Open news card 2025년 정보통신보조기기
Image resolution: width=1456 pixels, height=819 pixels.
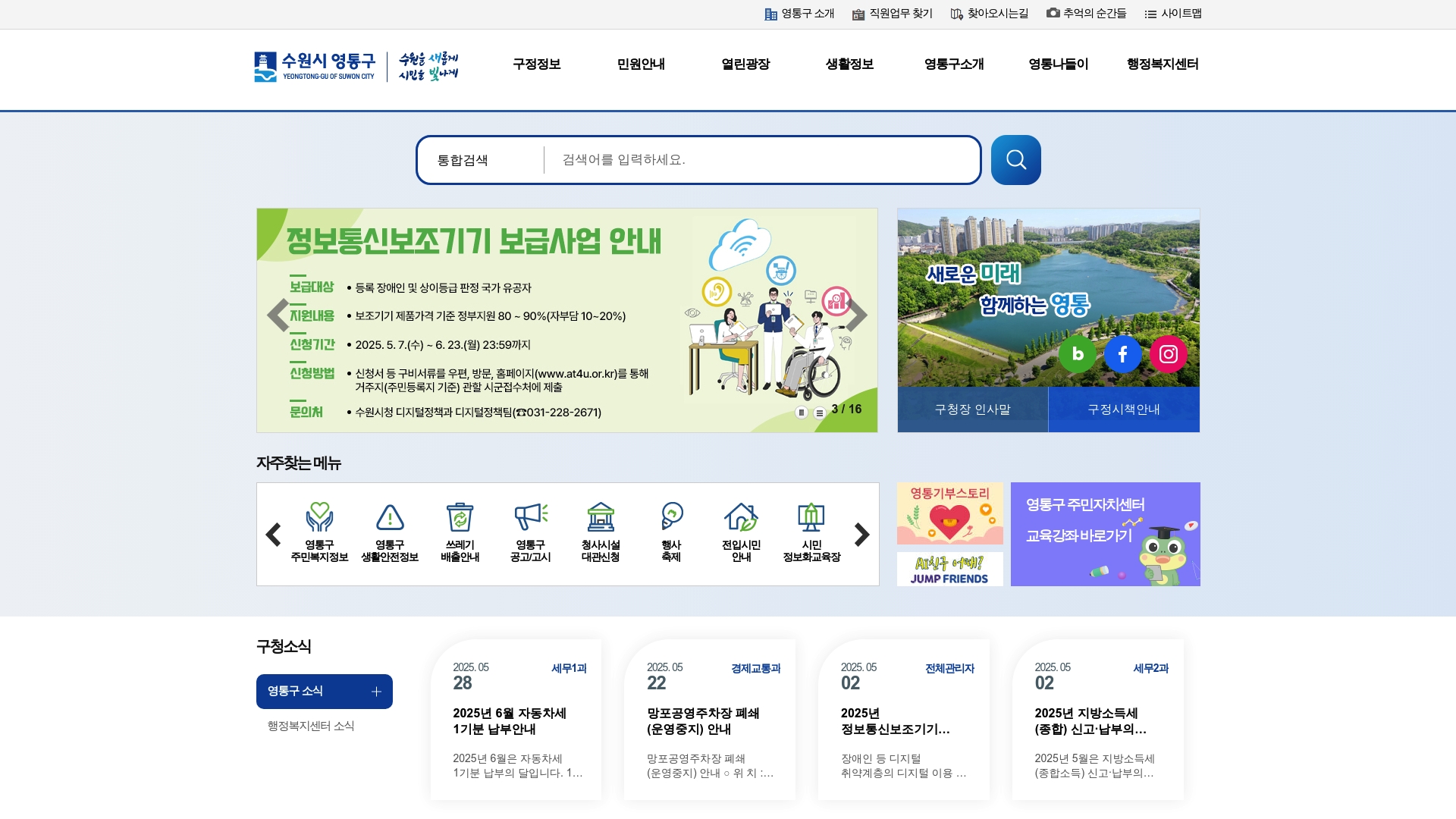(904, 720)
